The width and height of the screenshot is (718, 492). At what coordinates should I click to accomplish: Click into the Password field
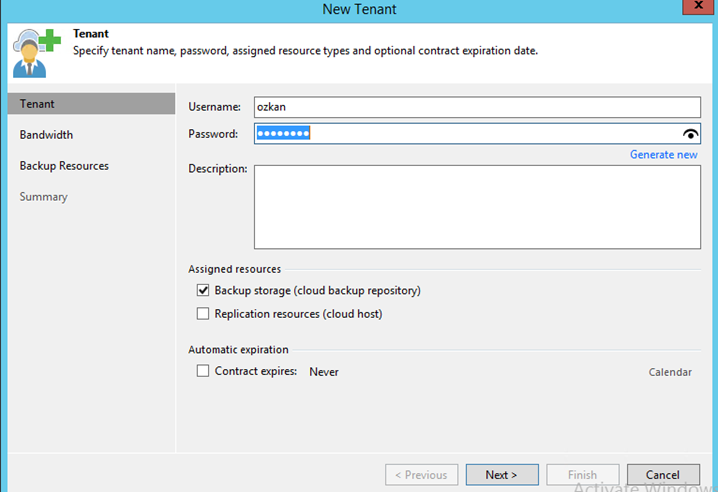467,134
